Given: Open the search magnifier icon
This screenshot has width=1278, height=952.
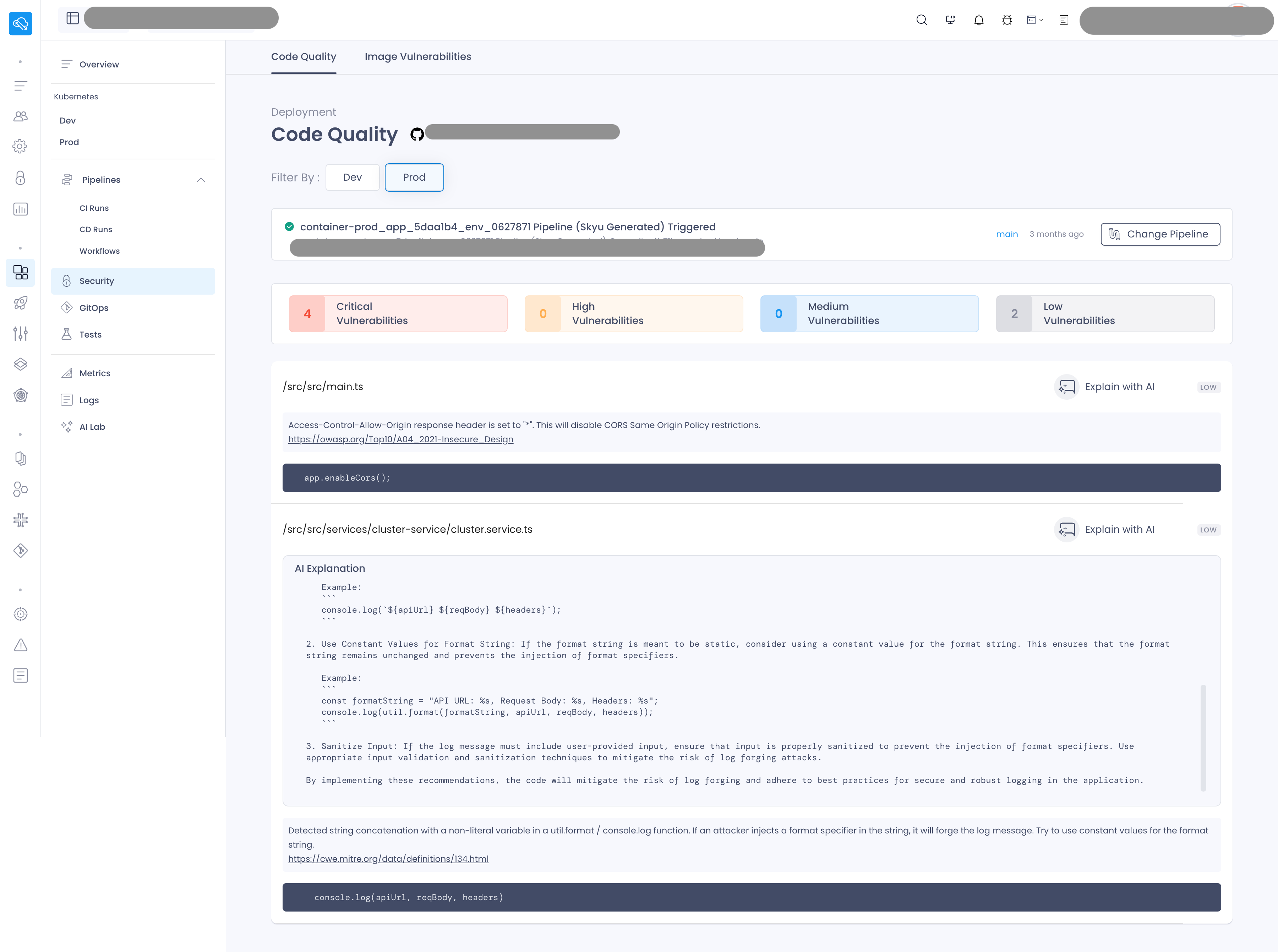Looking at the screenshot, I should coord(922,20).
